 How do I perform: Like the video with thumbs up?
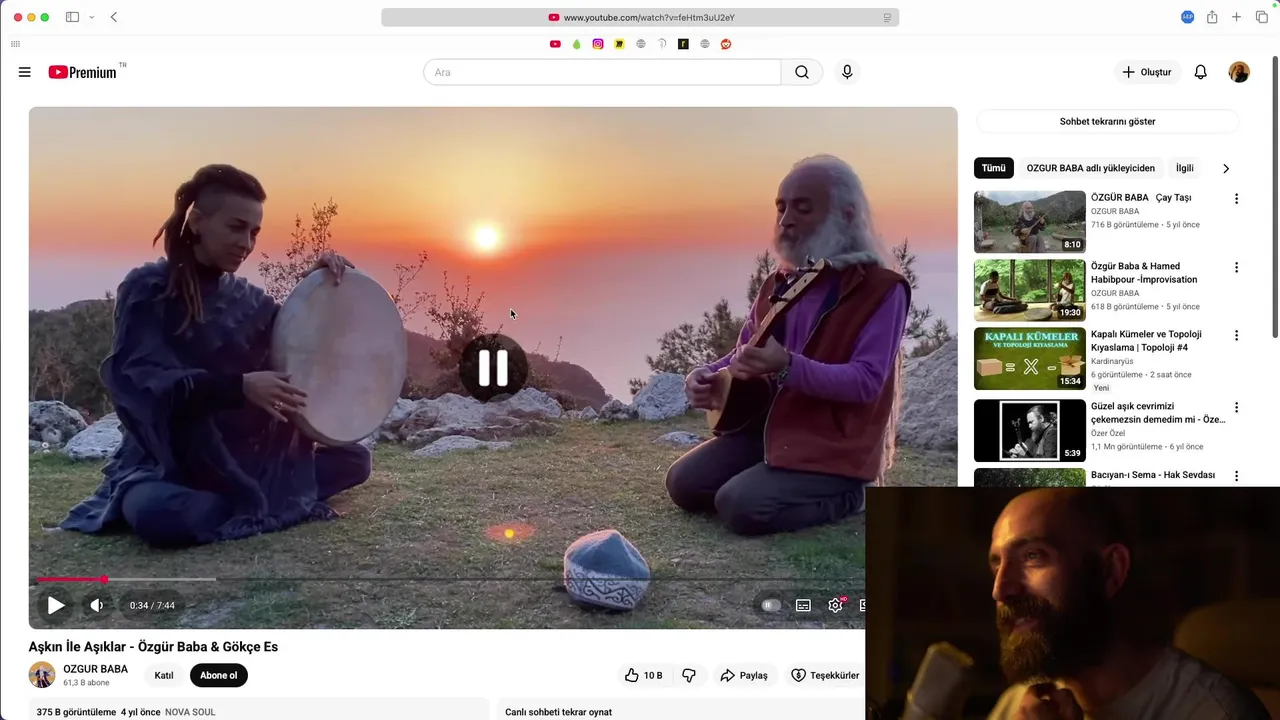pyautogui.click(x=644, y=675)
